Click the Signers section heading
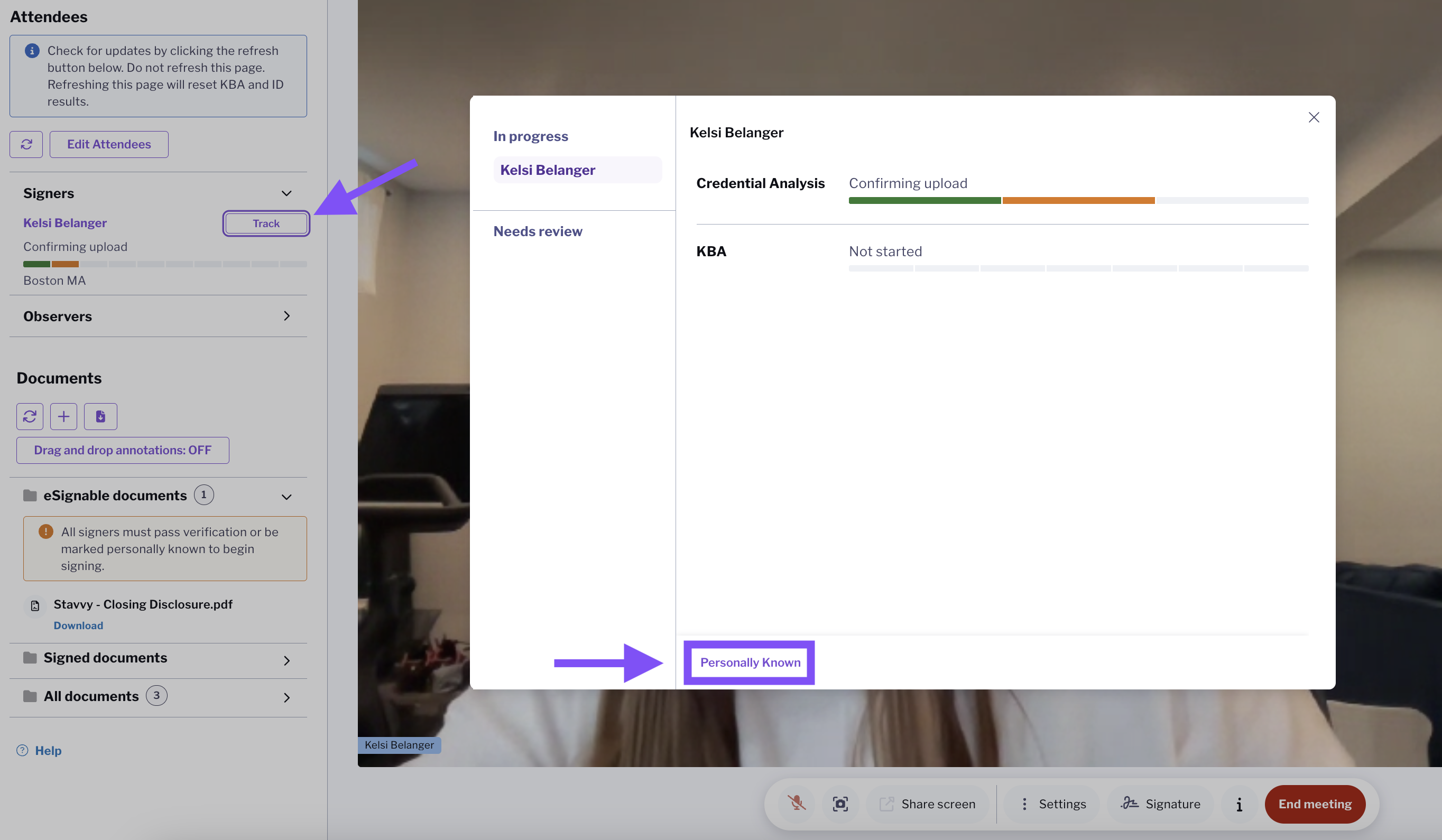1442x840 pixels. tap(49, 193)
